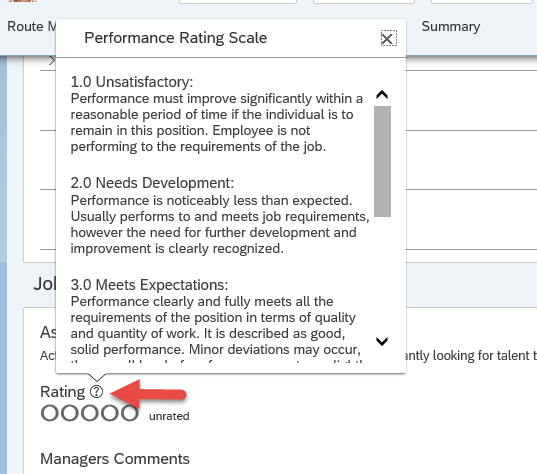The height and width of the screenshot is (474, 537).
Task: Click the gray scrollbar thumb in popup
Action: click(382, 161)
